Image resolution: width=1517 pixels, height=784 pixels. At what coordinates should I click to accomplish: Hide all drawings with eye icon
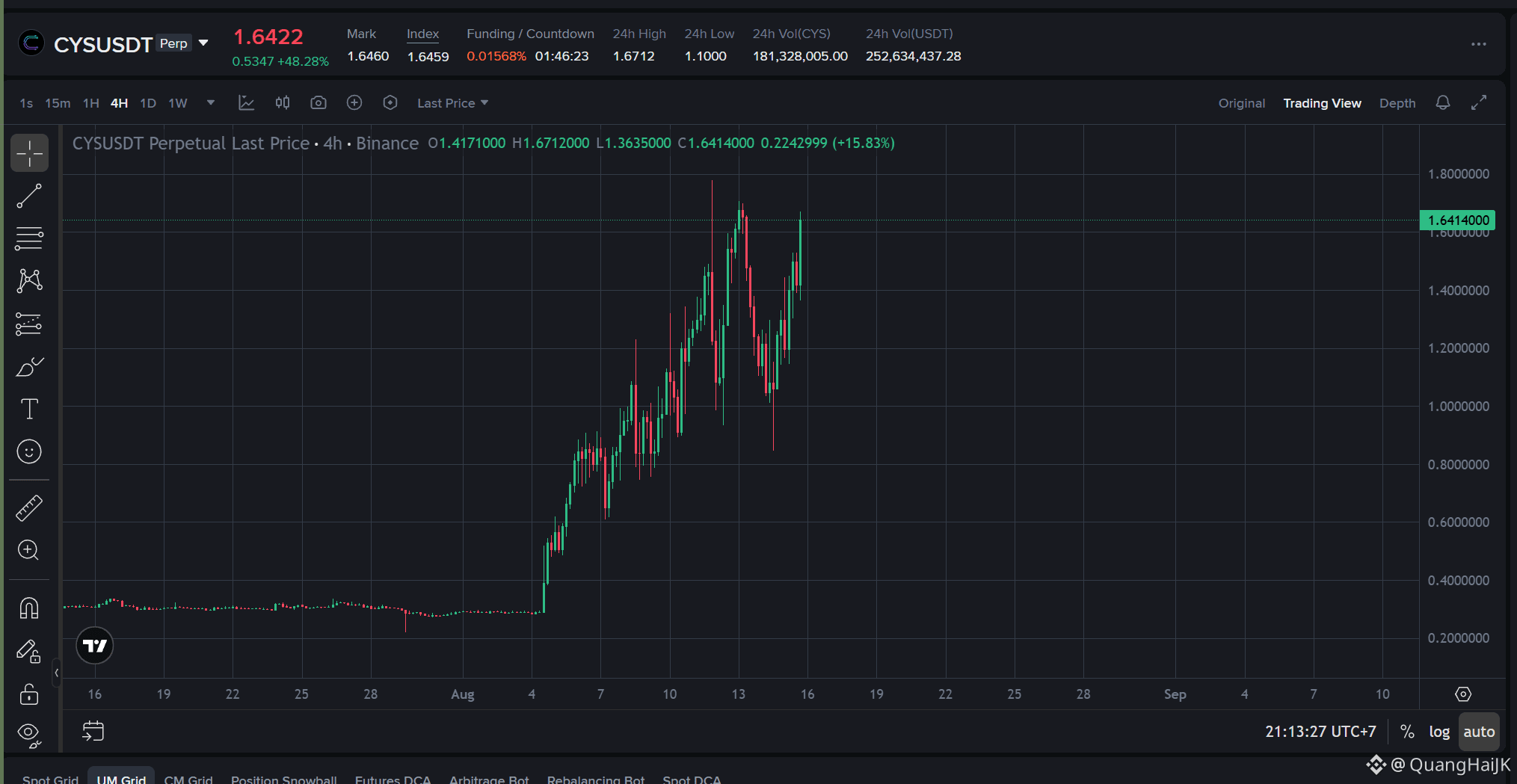[29, 735]
